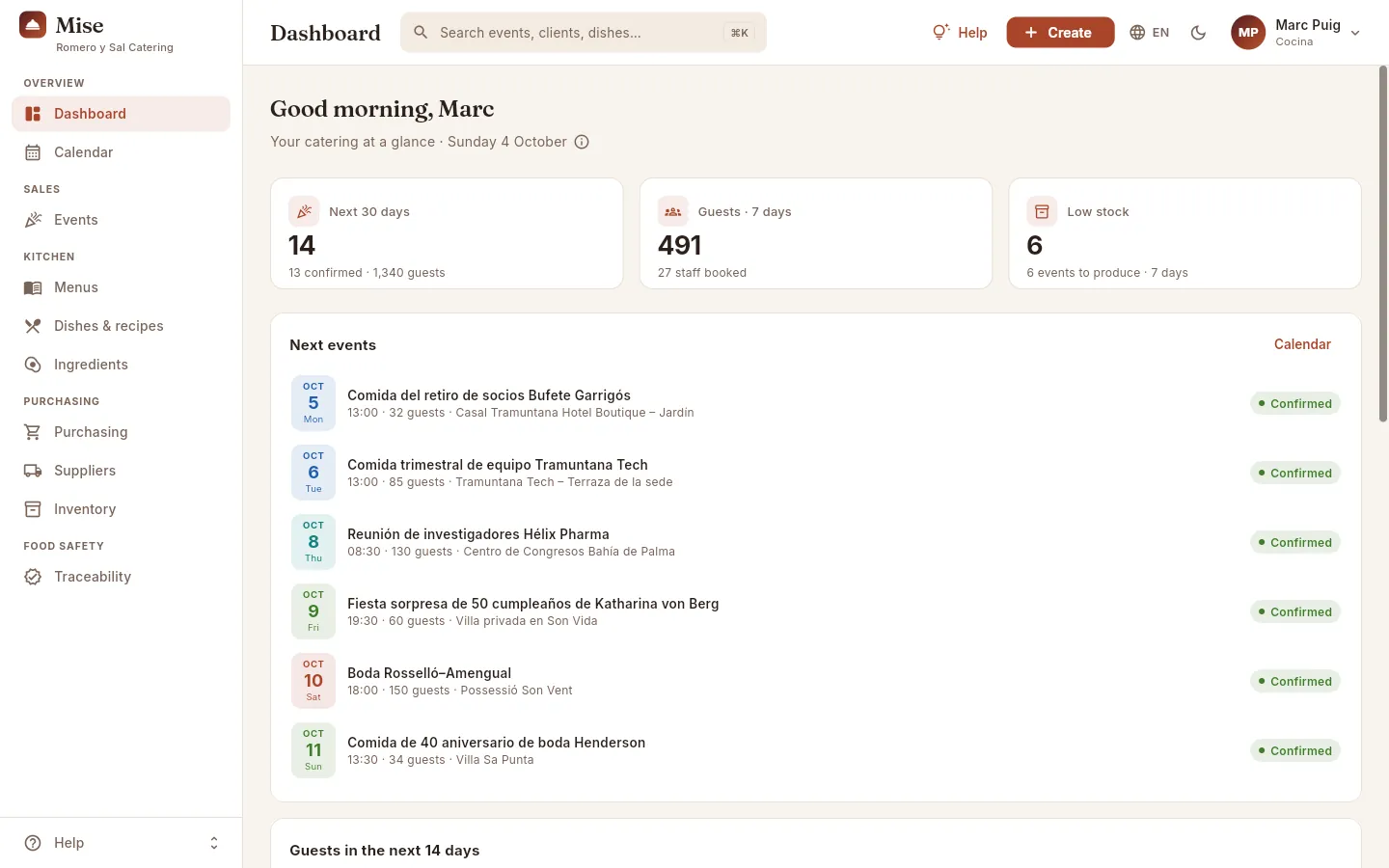Viewport: 1389px width, 868px height.
Task: Click the search magnifier icon
Action: [x=421, y=33]
